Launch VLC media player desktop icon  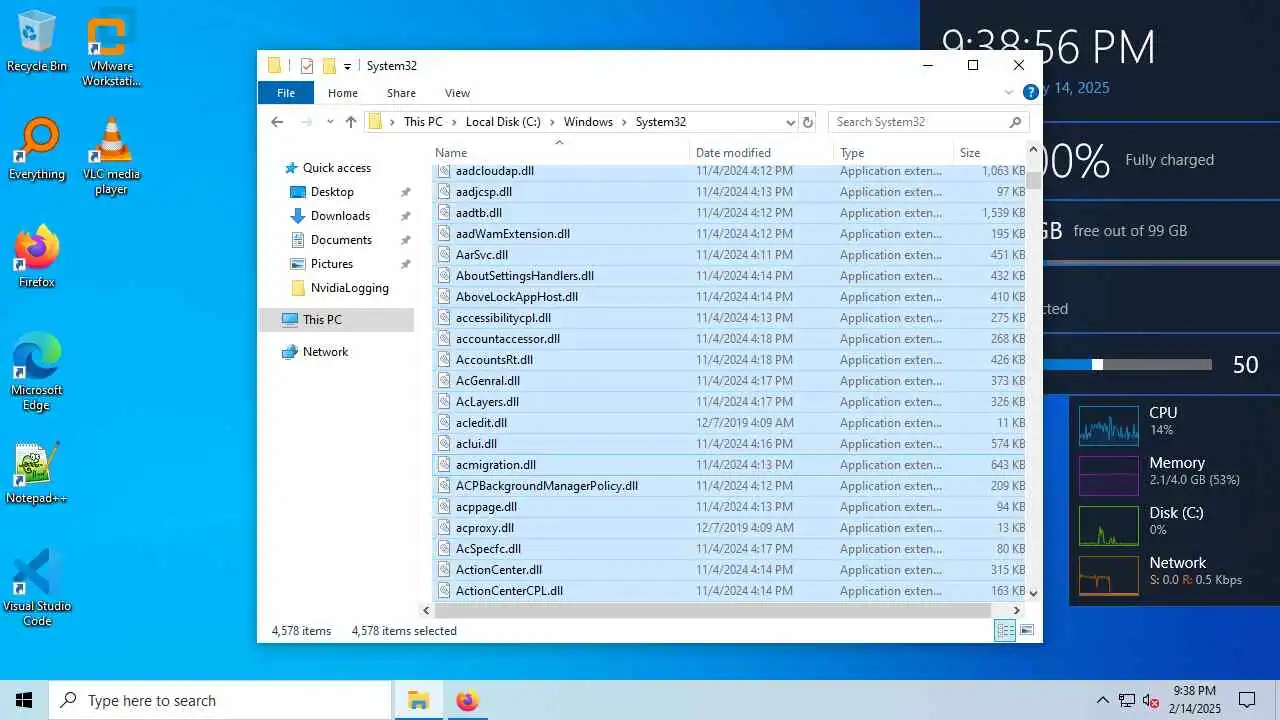coord(111,157)
